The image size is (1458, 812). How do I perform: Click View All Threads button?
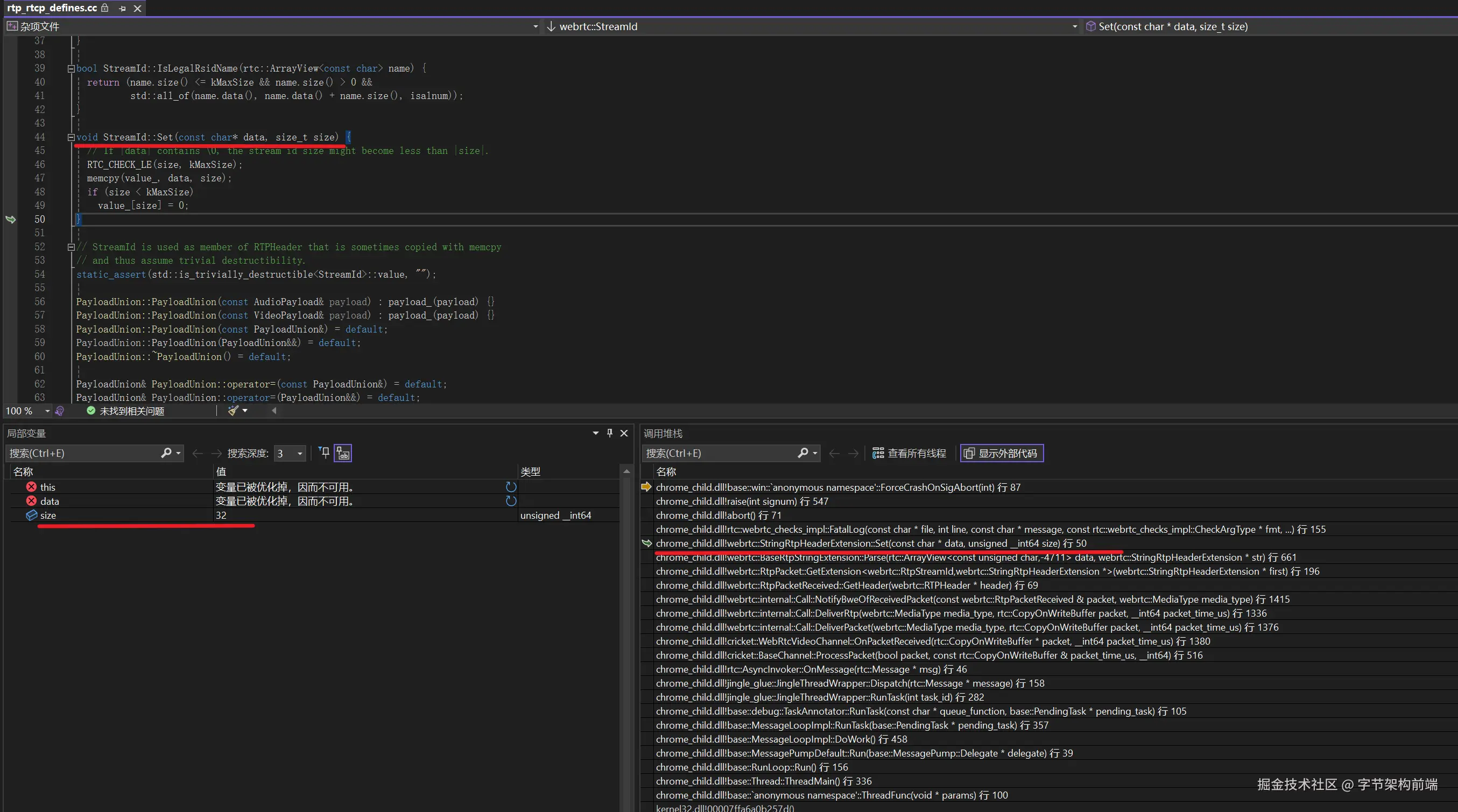(909, 453)
